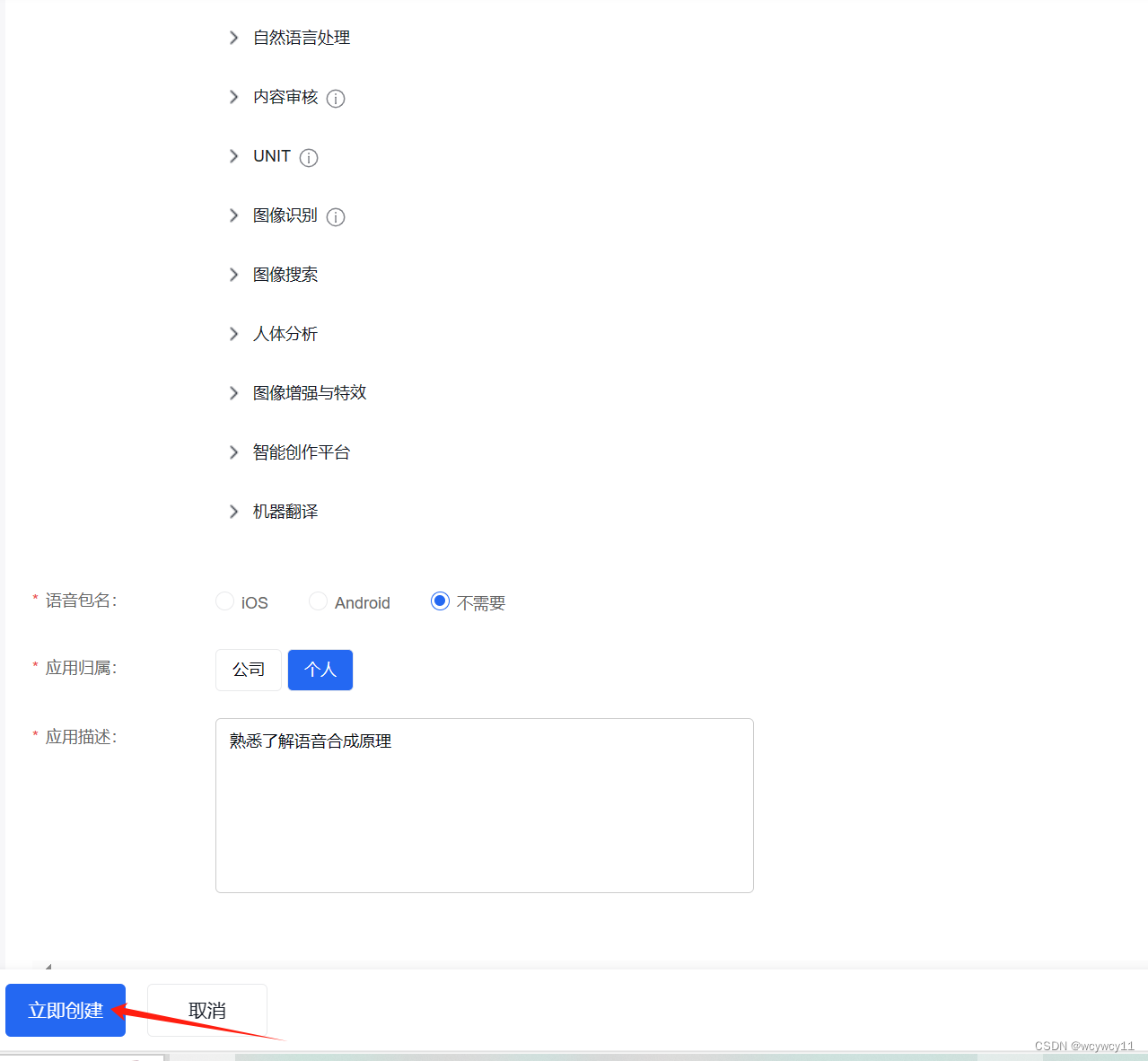The width and height of the screenshot is (1148, 1061).
Task: Select the Android radio button
Action: [318, 601]
